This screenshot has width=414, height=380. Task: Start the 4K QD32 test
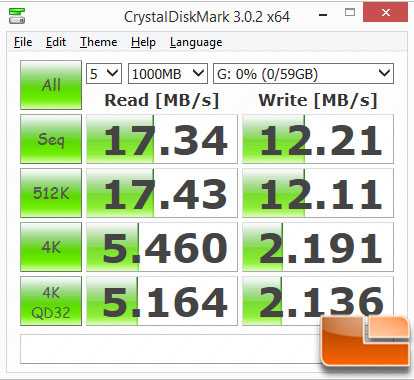coord(51,301)
